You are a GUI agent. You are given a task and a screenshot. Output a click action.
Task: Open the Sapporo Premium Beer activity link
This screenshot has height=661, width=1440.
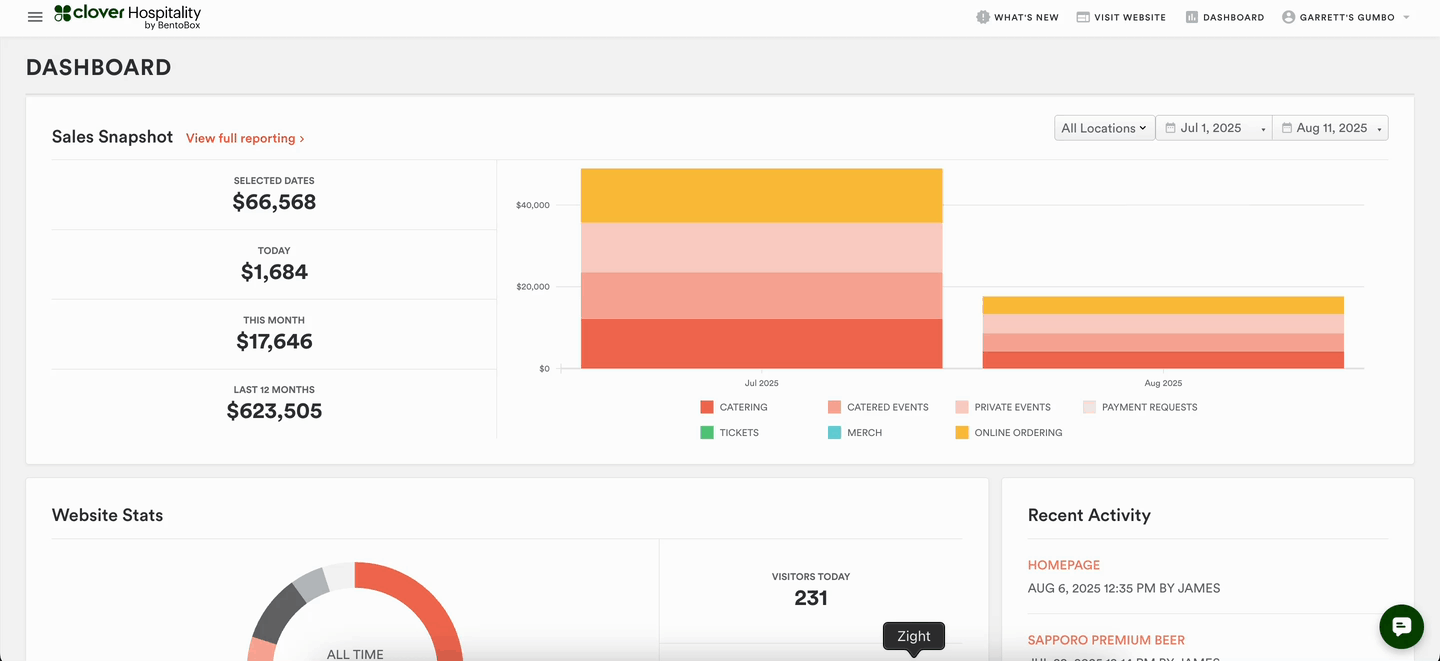tap(1106, 640)
